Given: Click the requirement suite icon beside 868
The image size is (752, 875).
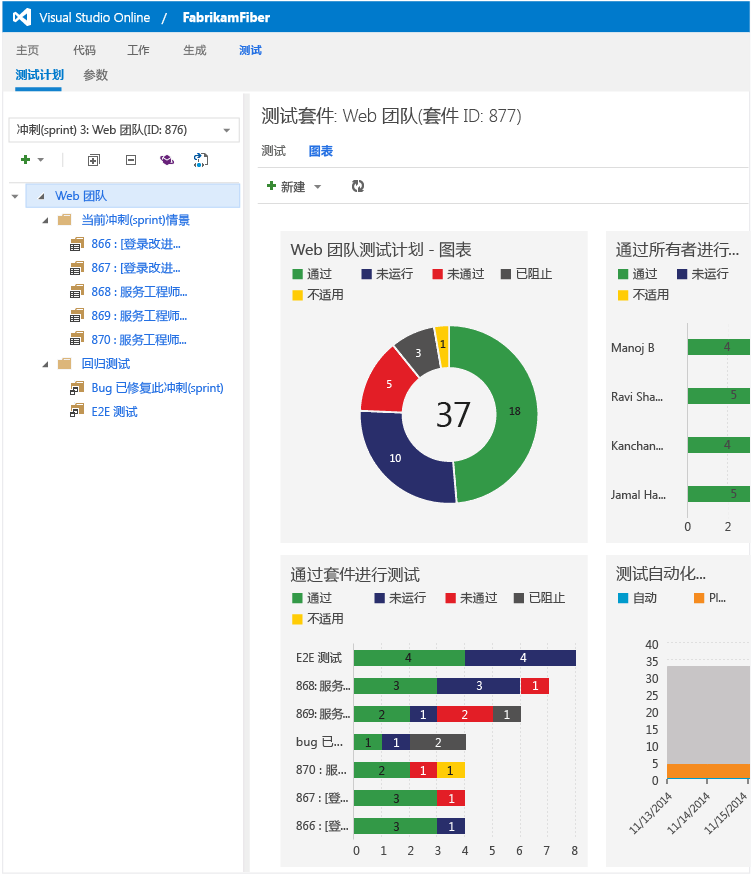Looking at the screenshot, I should coord(77,292).
